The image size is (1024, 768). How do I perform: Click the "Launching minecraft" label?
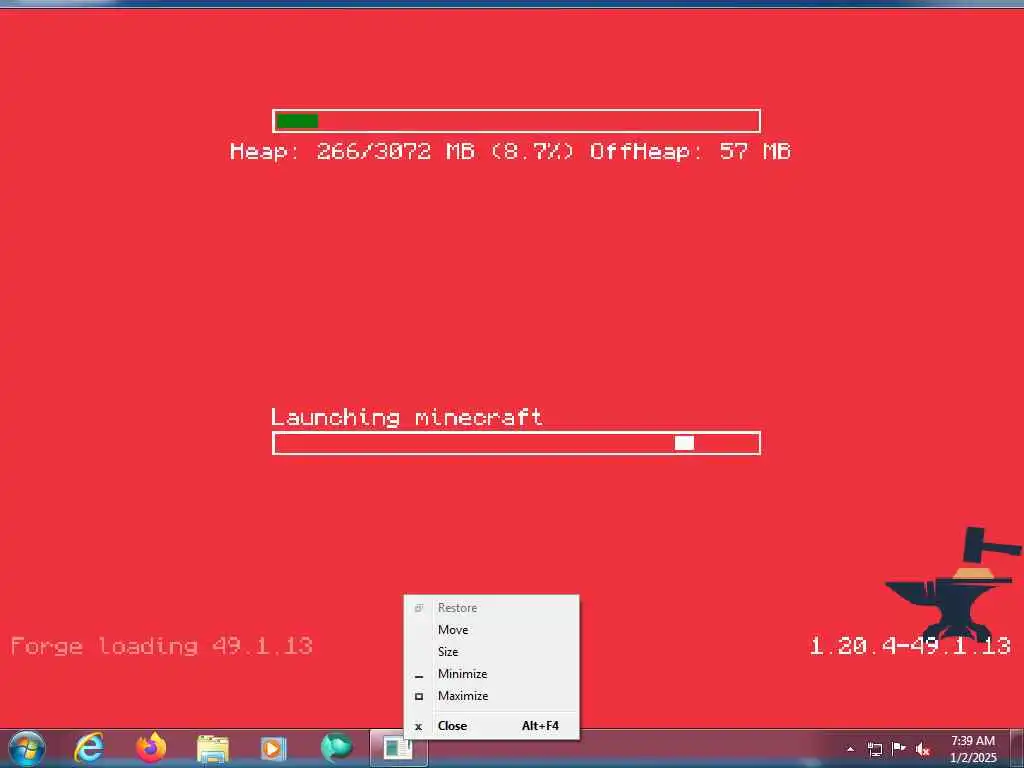click(x=407, y=417)
